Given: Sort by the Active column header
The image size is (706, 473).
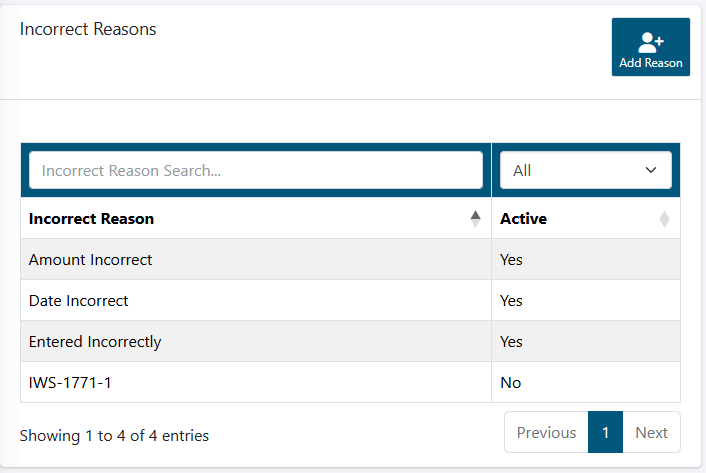Looking at the screenshot, I should click(524, 218).
